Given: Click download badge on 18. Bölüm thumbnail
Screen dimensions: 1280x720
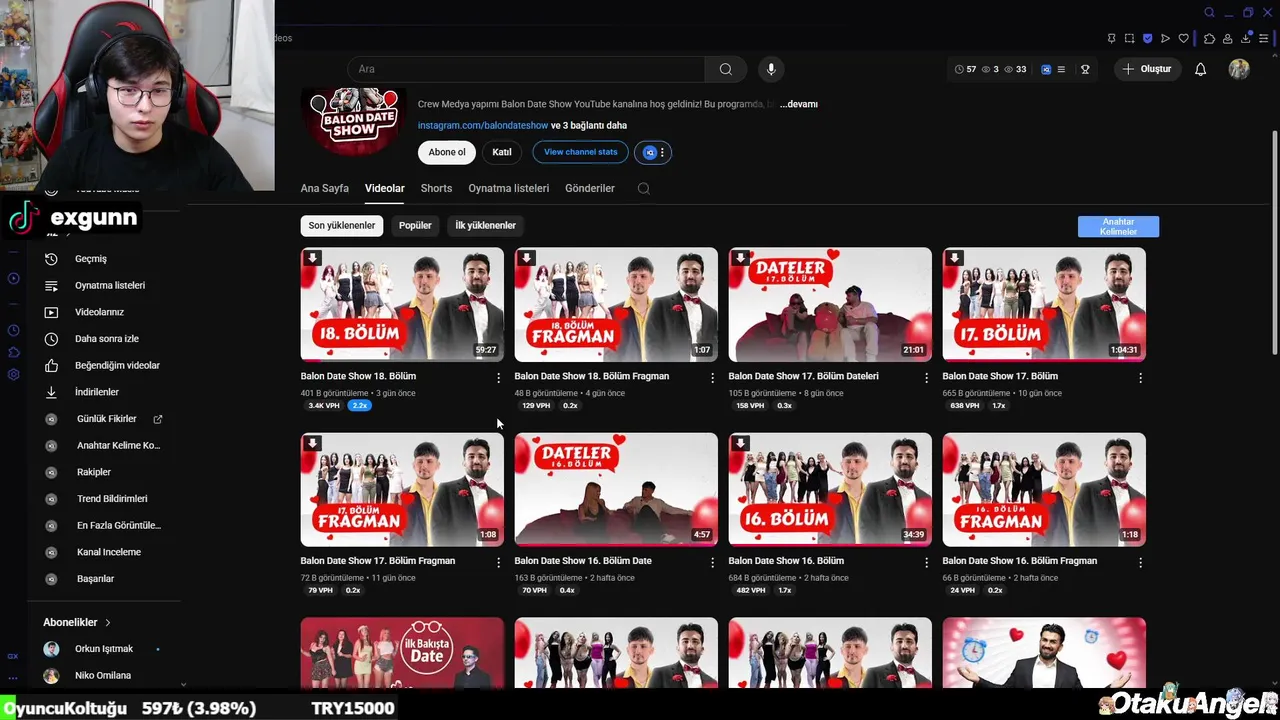Looking at the screenshot, I should click(312, 258).
